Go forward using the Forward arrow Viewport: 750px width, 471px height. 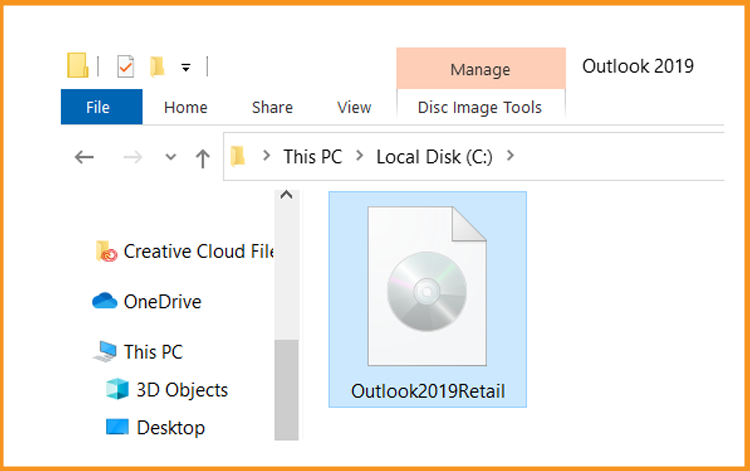(133, 157)
